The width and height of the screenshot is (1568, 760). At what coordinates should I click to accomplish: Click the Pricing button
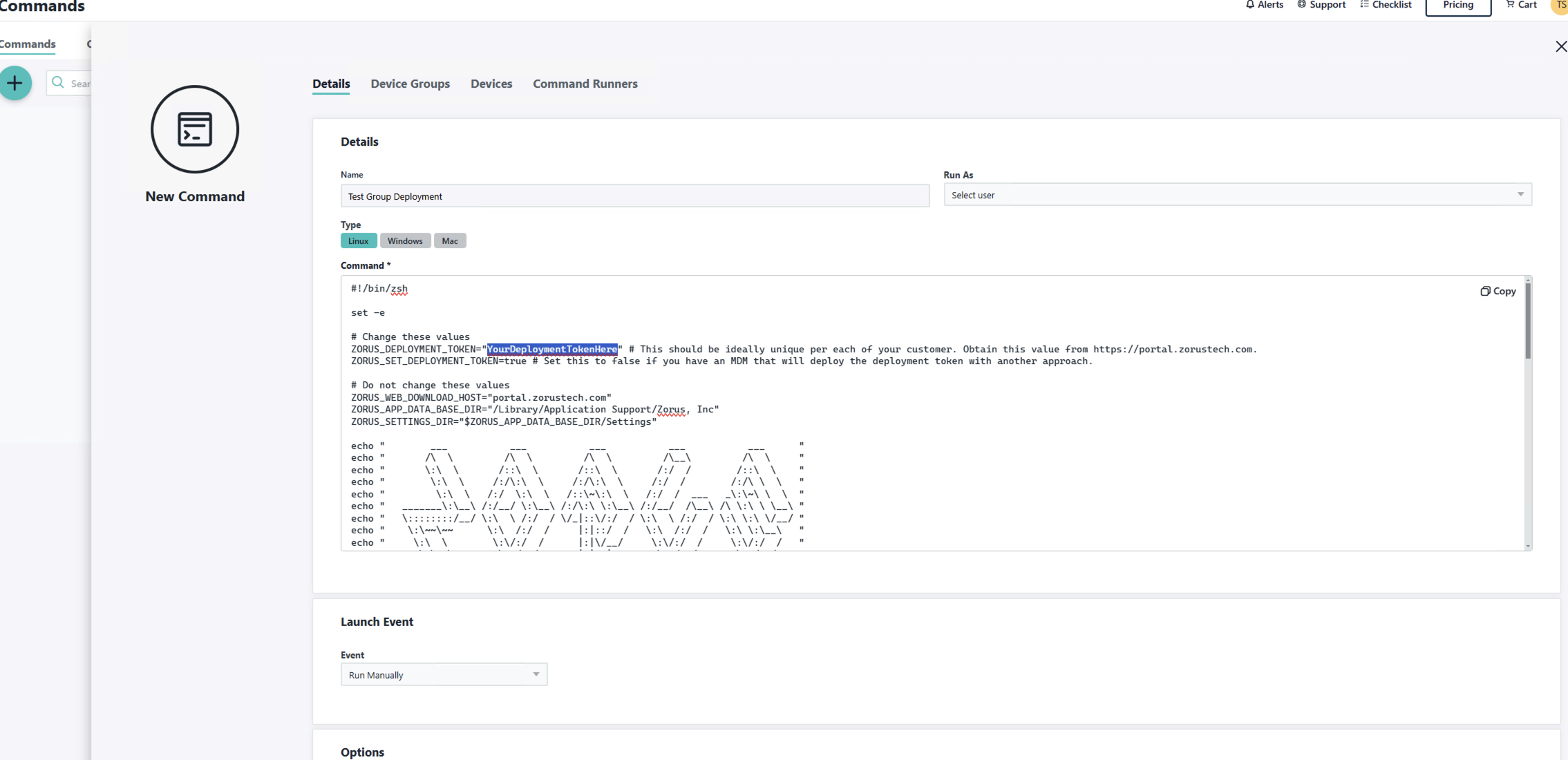tap(1458, 6)
